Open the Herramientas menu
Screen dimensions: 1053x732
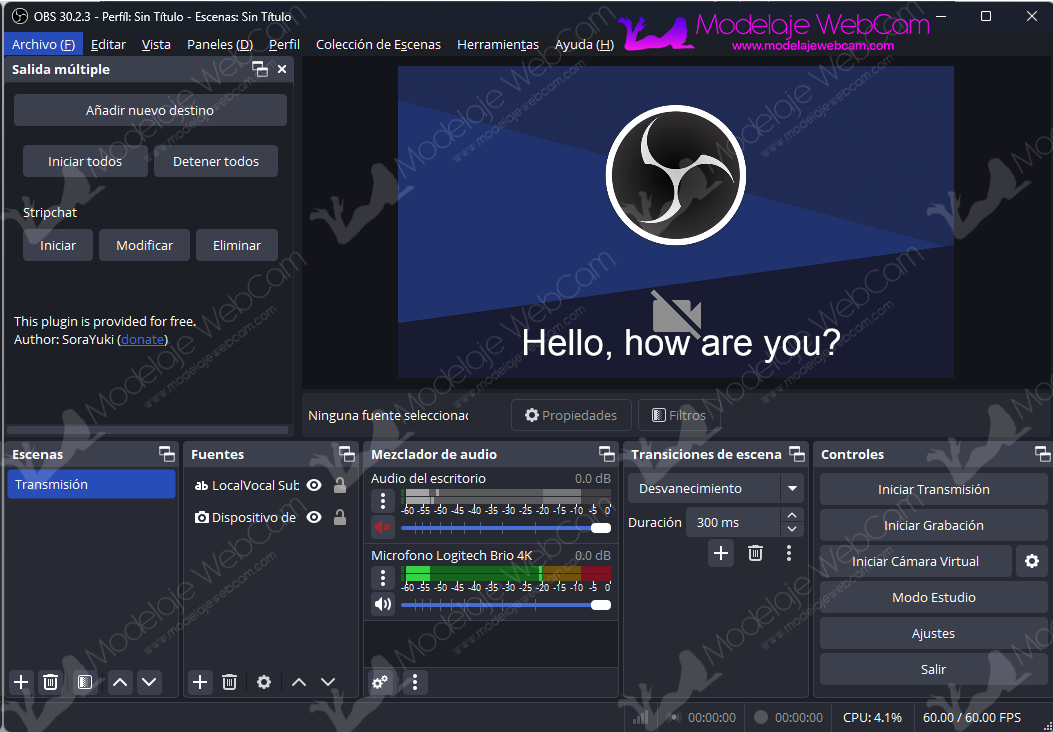(x=498, y=44)
